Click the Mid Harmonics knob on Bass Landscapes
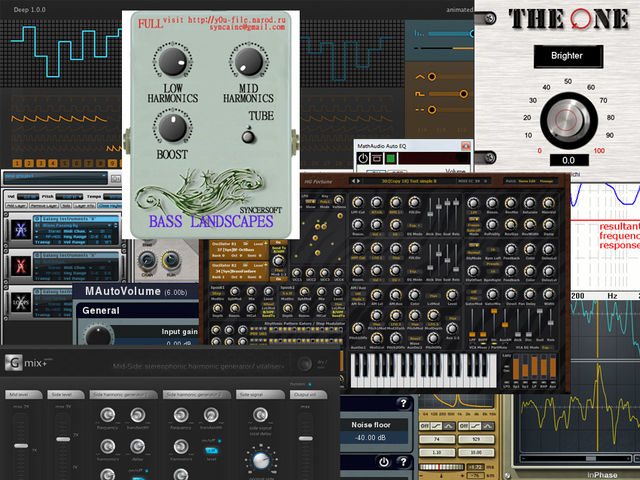Viewport: 640px width, 480px height. point(249,62)
